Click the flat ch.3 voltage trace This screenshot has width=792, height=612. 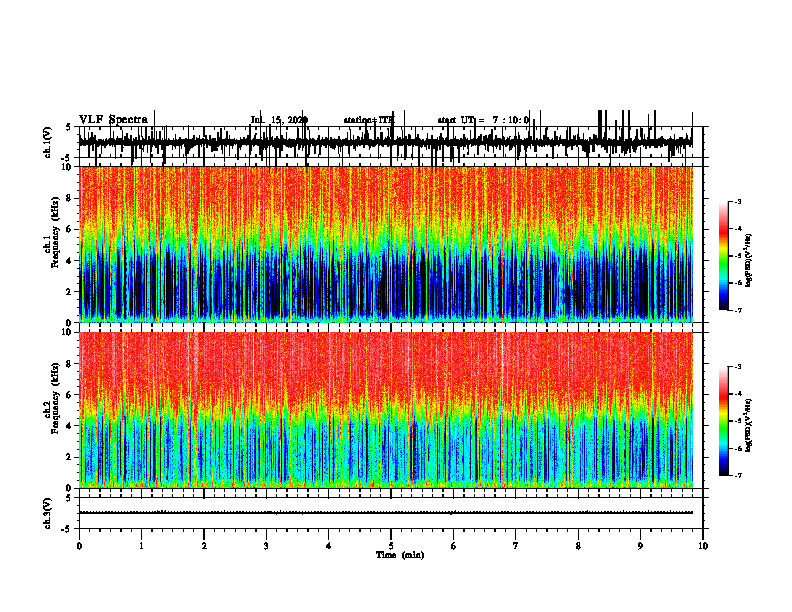coord(386,513)
